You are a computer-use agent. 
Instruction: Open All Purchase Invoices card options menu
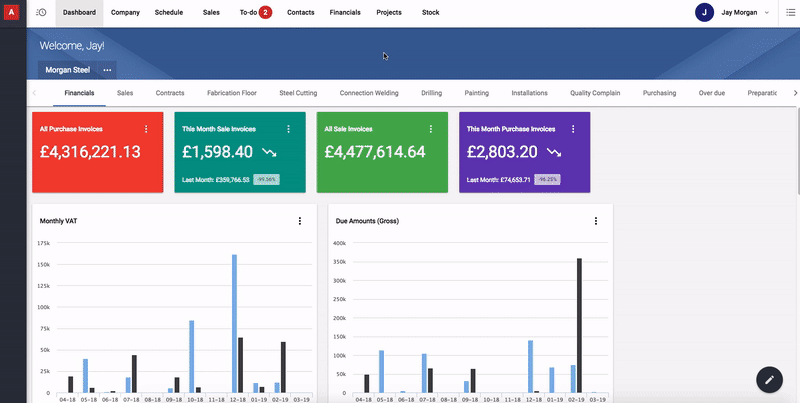[146, 129]
